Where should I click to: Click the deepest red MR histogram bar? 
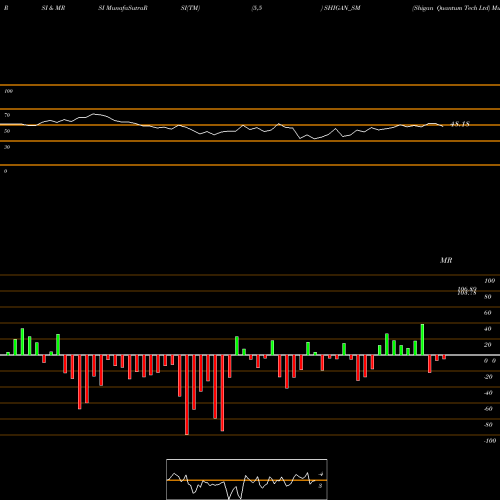[x=187, y=395]
